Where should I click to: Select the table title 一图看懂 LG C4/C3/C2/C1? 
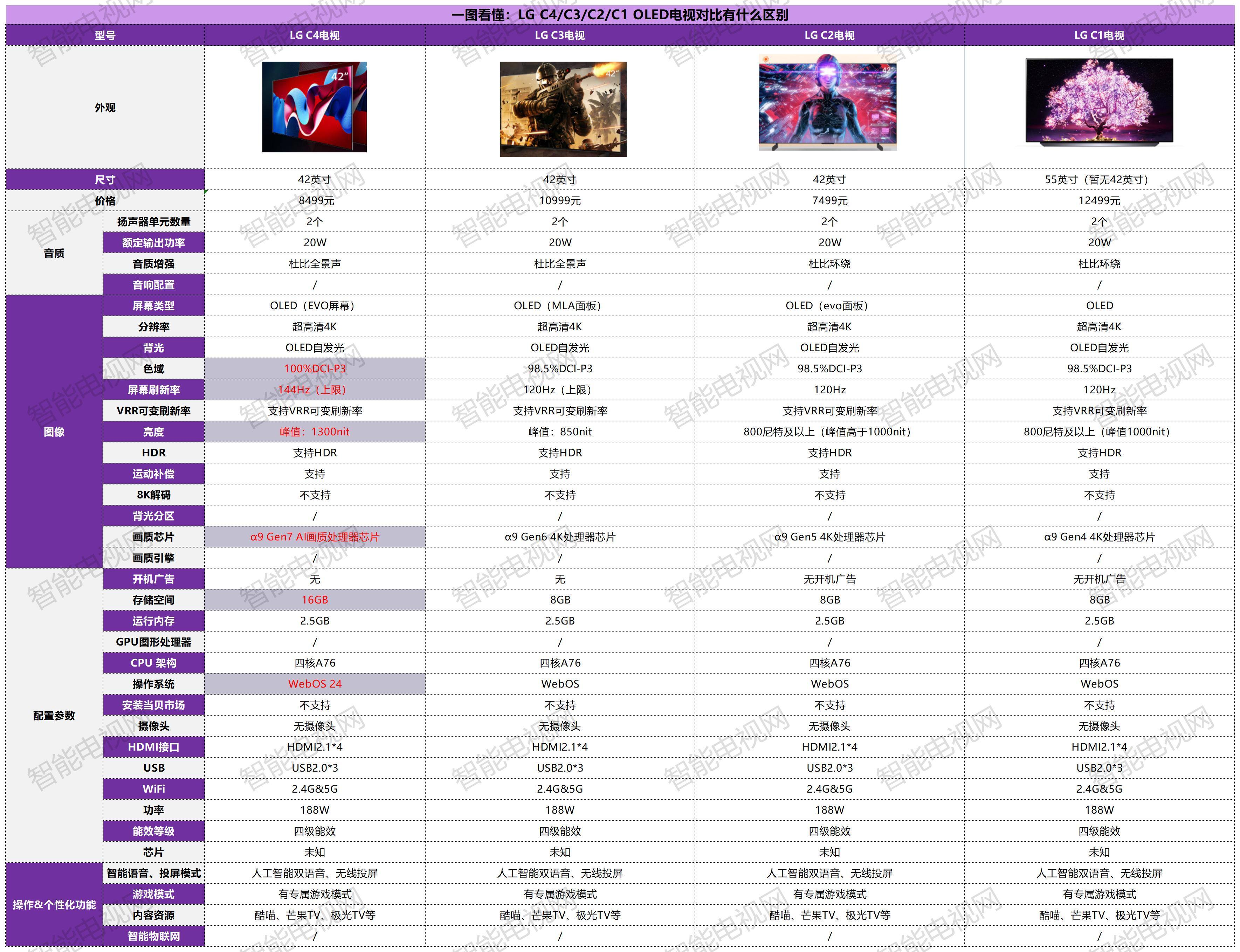(x=619, y=15)
